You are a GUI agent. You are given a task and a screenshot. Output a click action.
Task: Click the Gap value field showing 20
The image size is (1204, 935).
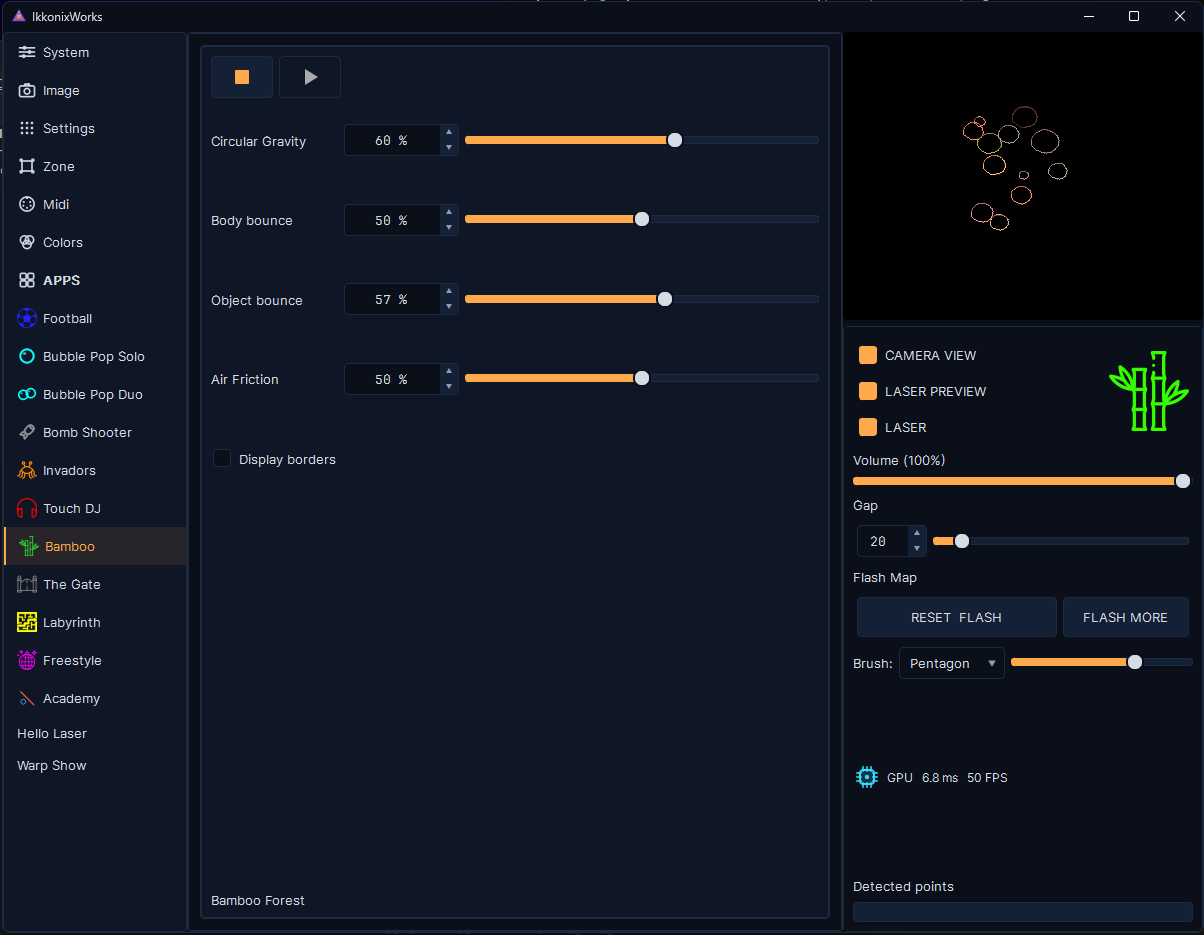pos(883,541)
